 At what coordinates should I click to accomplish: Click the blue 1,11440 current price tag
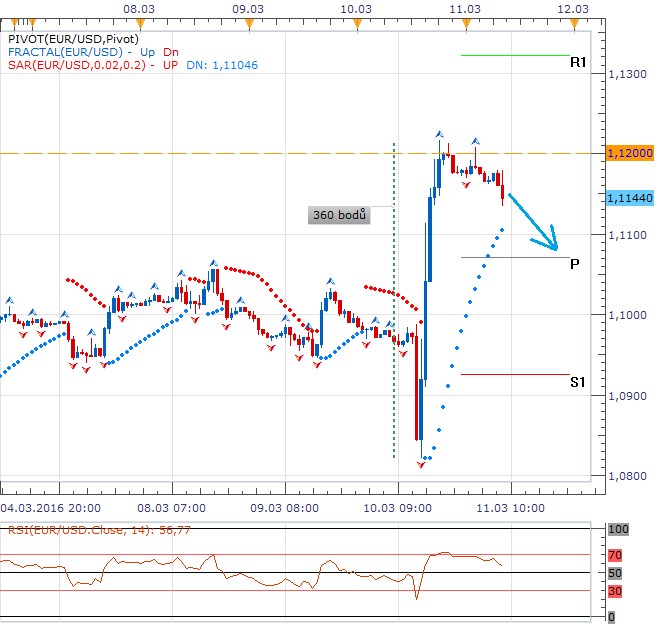[630, 198]
